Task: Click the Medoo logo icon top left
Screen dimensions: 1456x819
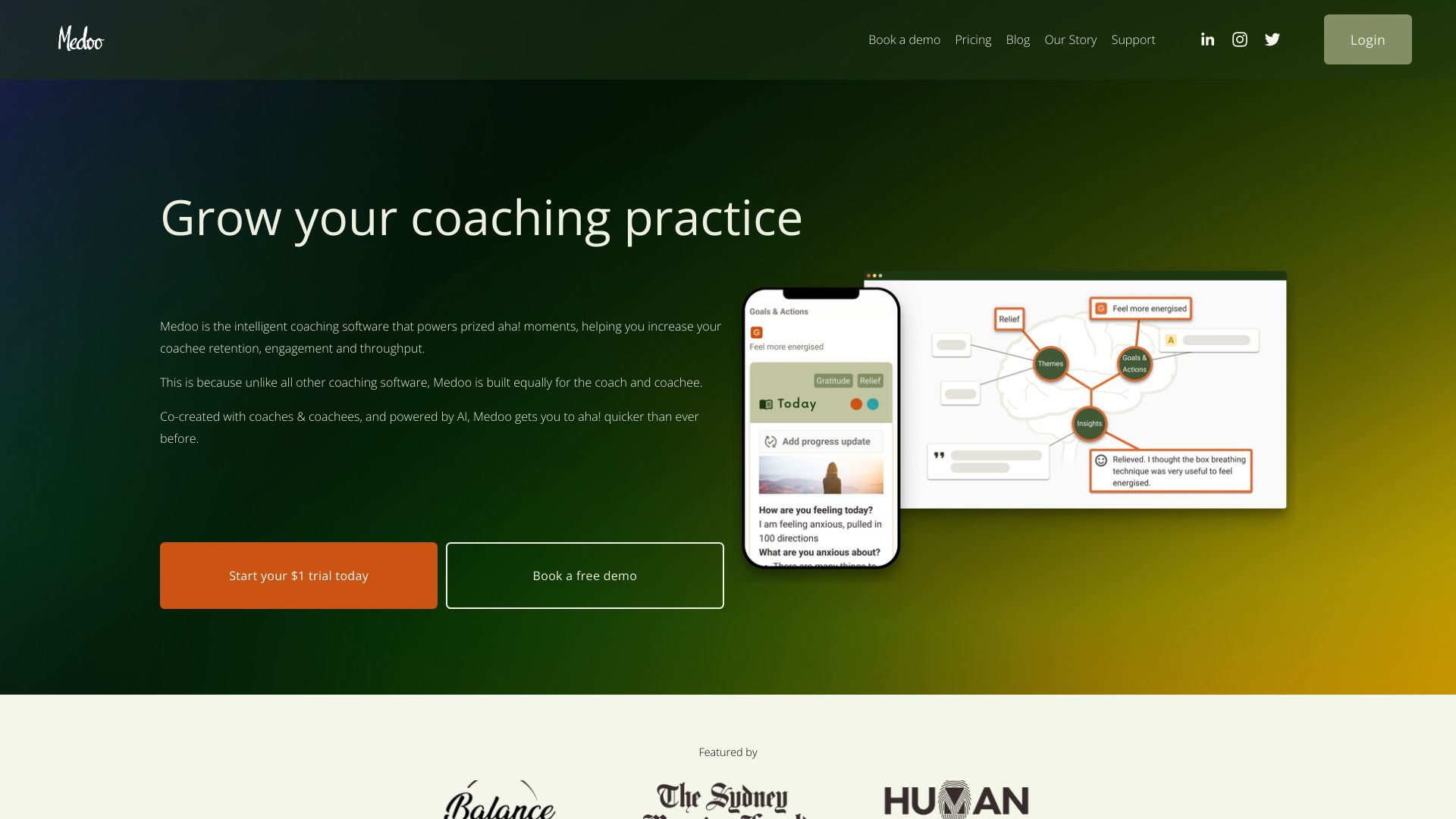Action: 80,39
